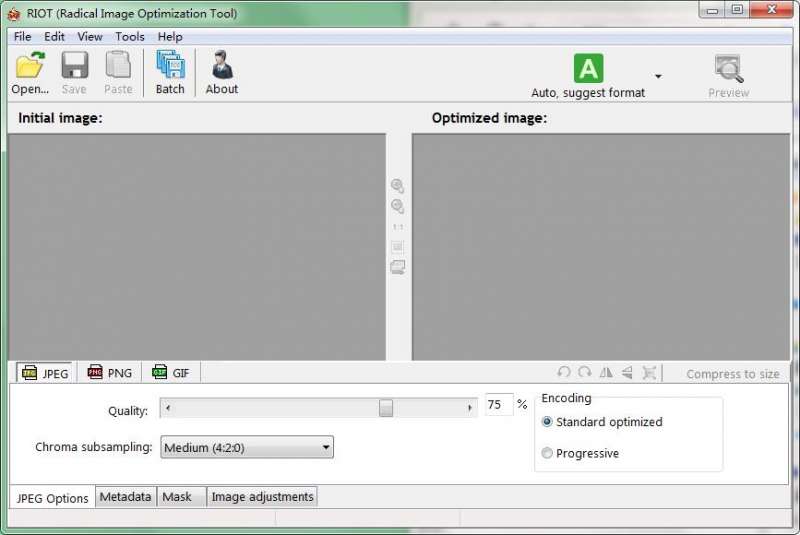This screenshot has width=800, height=535.
Task: Switch to the Image adjustments tab
Action: coord(262,497)
